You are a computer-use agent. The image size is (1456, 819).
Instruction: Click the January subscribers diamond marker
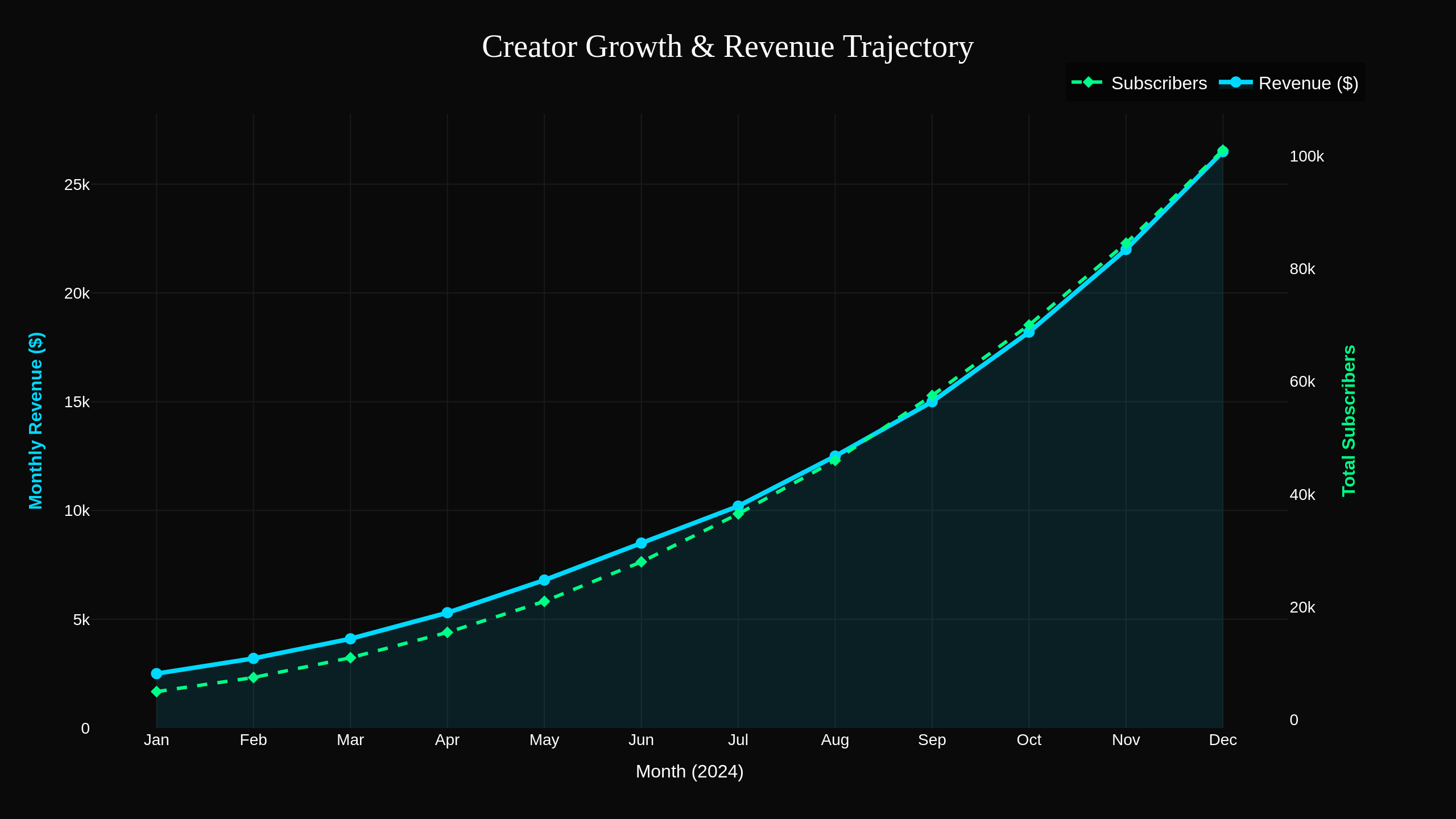tap(156, 692)
